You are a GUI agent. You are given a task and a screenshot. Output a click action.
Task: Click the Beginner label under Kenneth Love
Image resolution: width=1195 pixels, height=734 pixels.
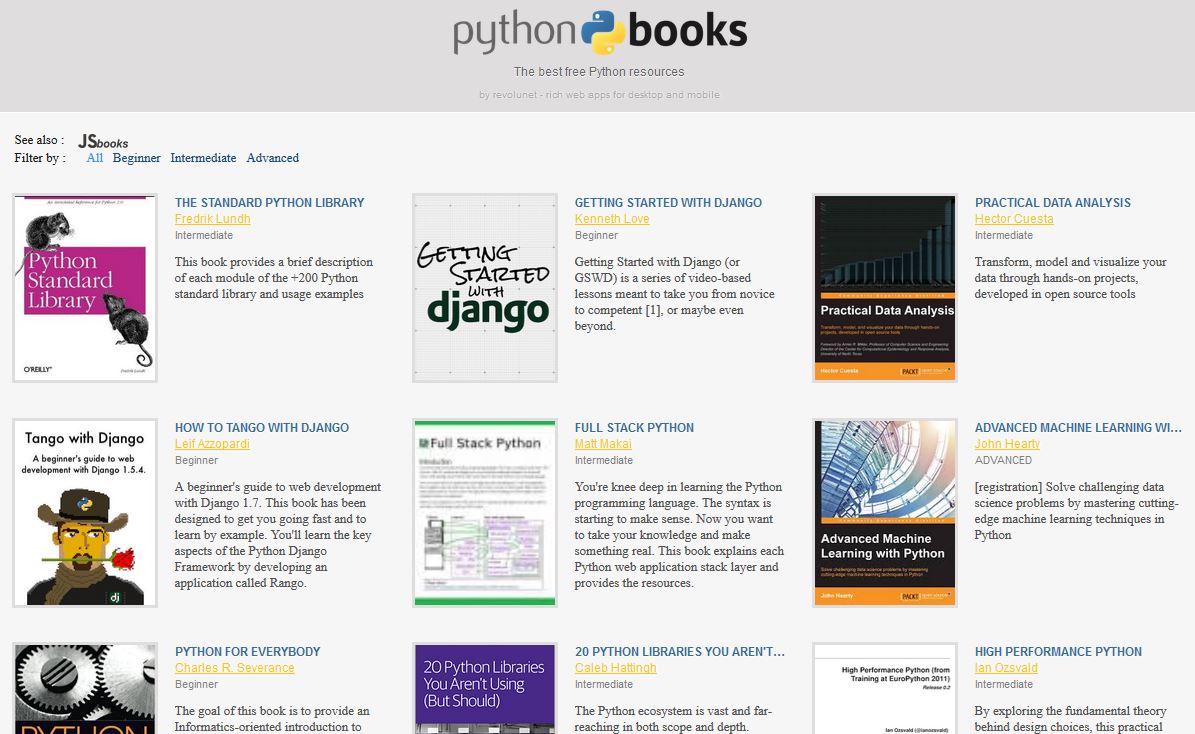tap(596, 236)
